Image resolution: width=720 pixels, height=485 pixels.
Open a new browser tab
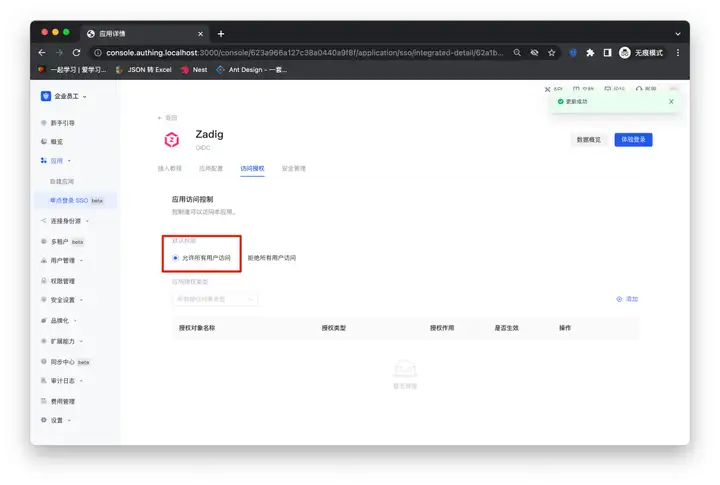coord(221,34)
